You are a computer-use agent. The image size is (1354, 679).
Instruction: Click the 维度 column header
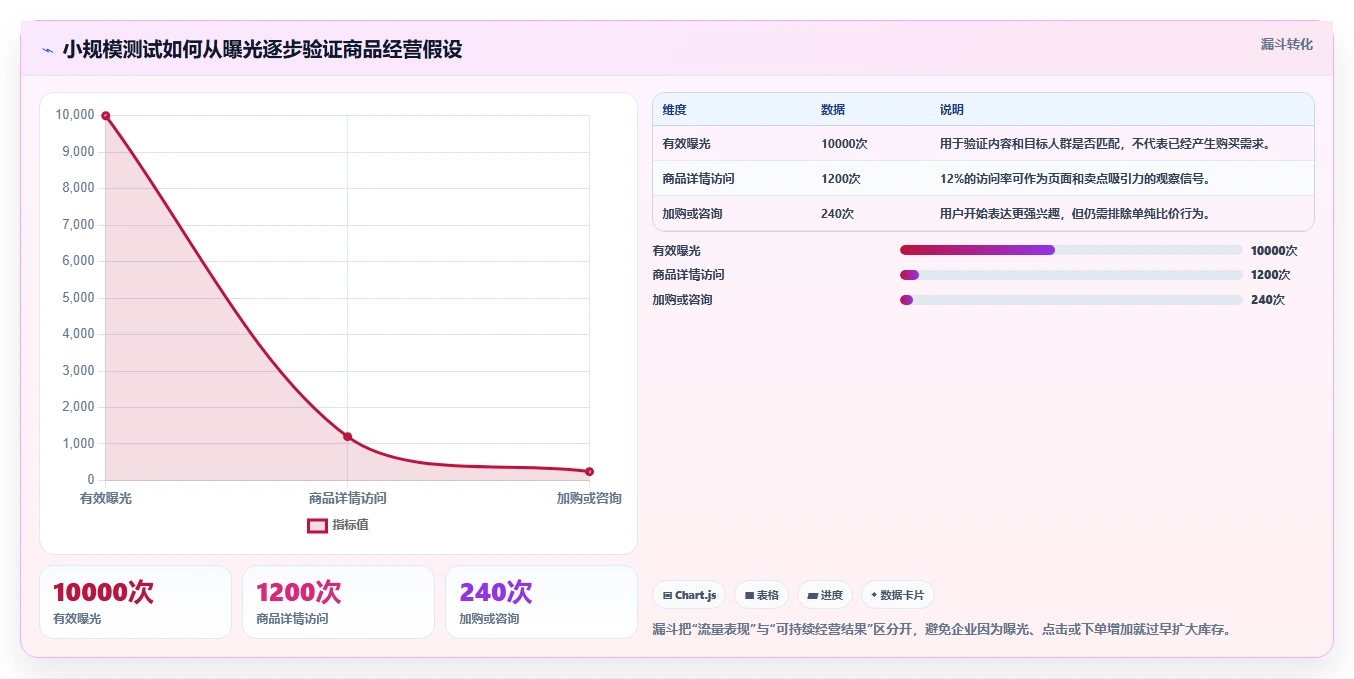pos(675,110)
